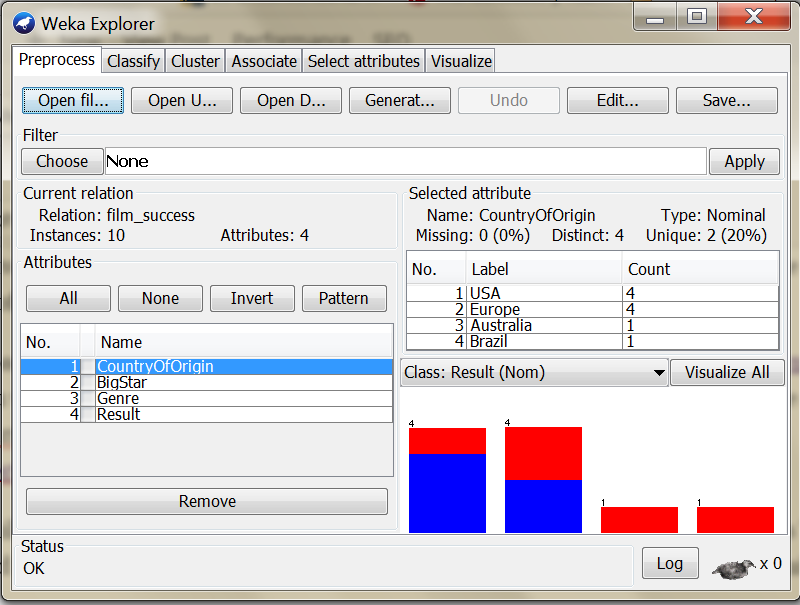Click the blue segment of USA bar

(447, 493)
